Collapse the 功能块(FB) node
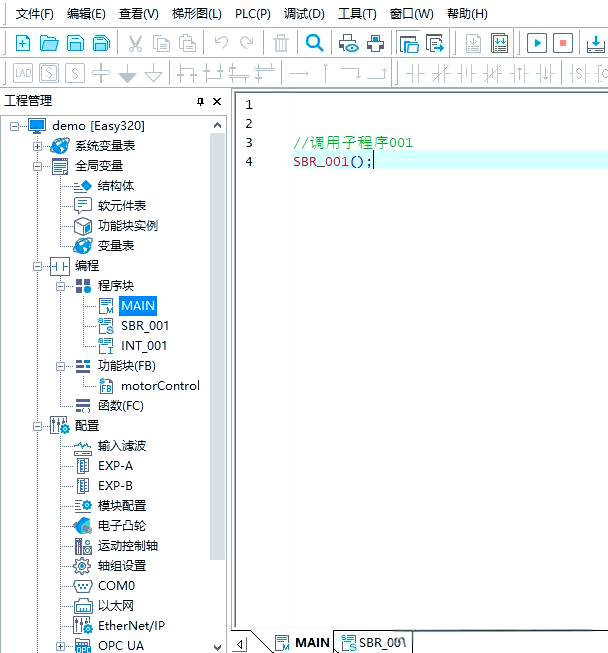Image resolution: width=608 pixels, height=653 pixels. pos(60,366)
